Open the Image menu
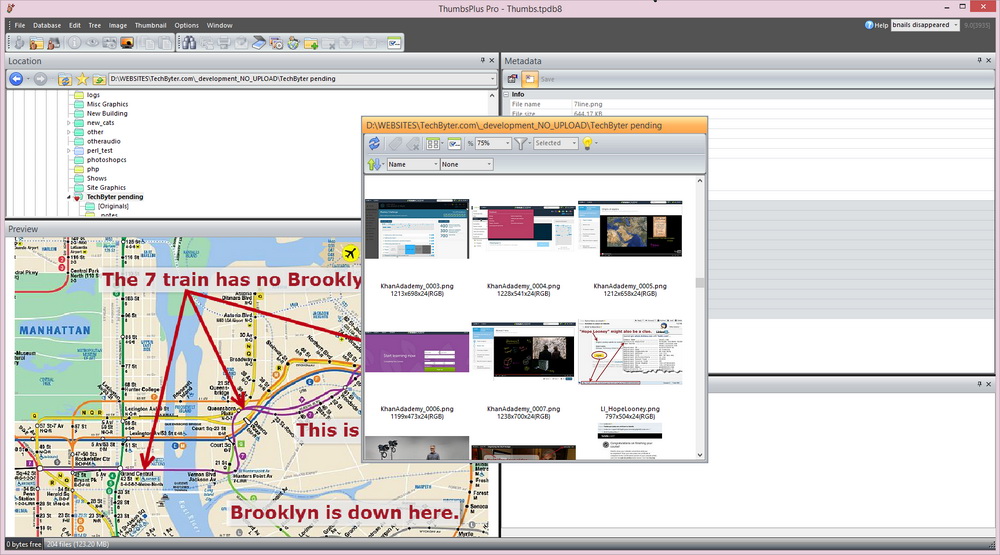 (x=117, y=26)
